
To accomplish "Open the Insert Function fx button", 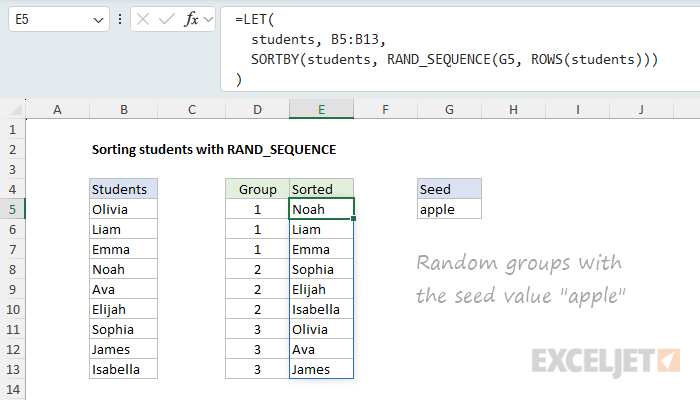I will (x=191, y=19).
